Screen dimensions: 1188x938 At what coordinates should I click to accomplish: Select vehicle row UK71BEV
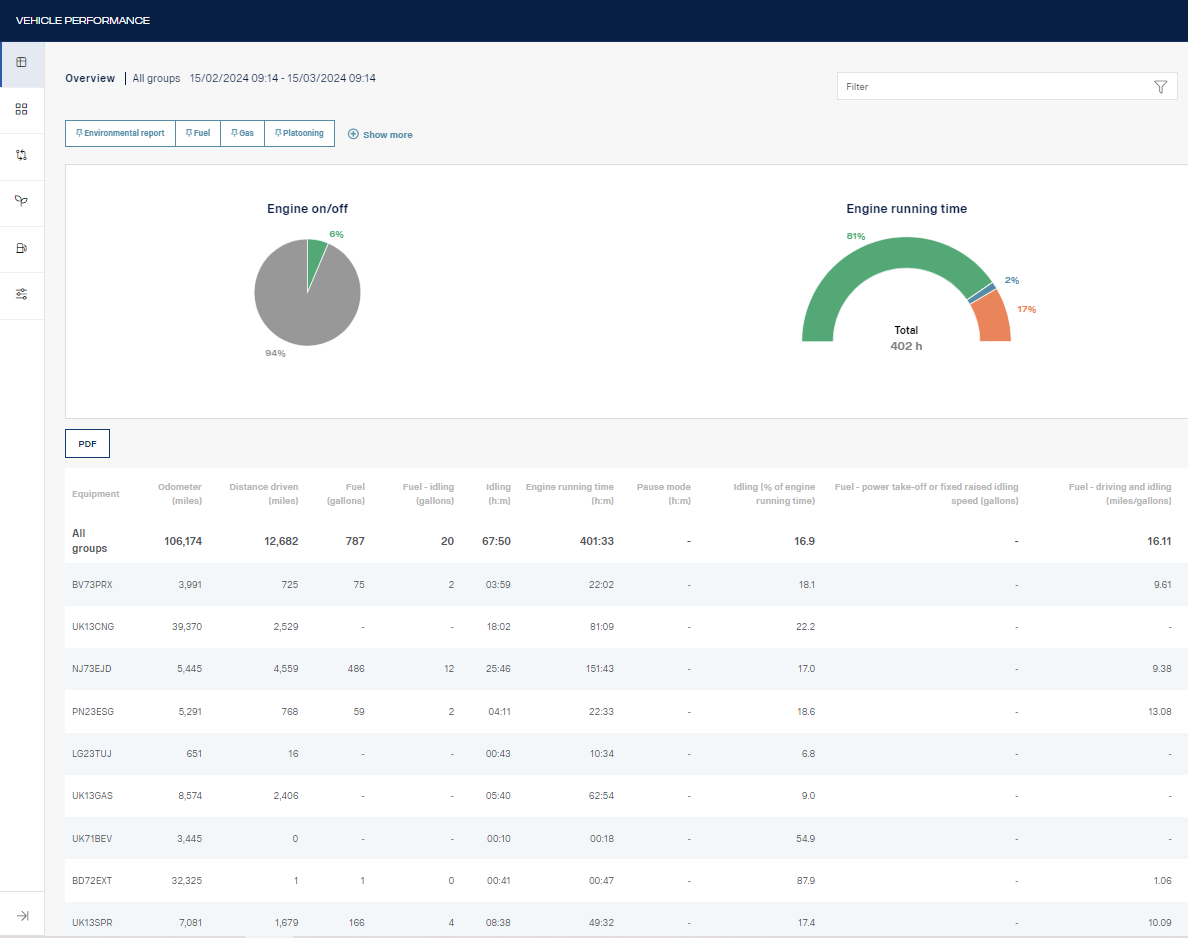click(x=626, y=839)
